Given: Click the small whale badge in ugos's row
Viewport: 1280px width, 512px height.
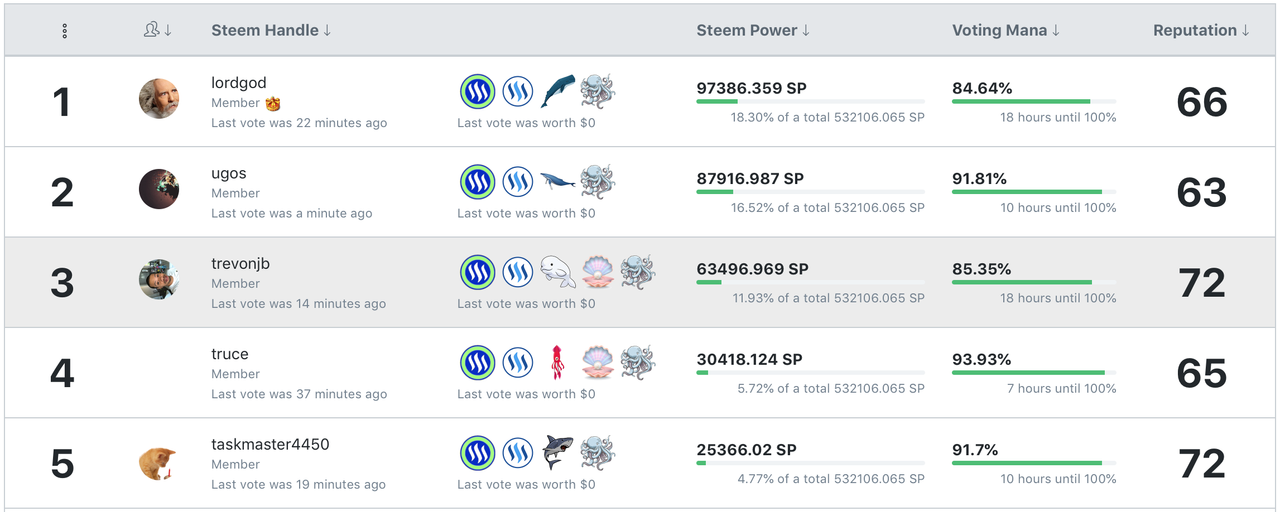Looking at the screenshot, I should pos(557,181).
